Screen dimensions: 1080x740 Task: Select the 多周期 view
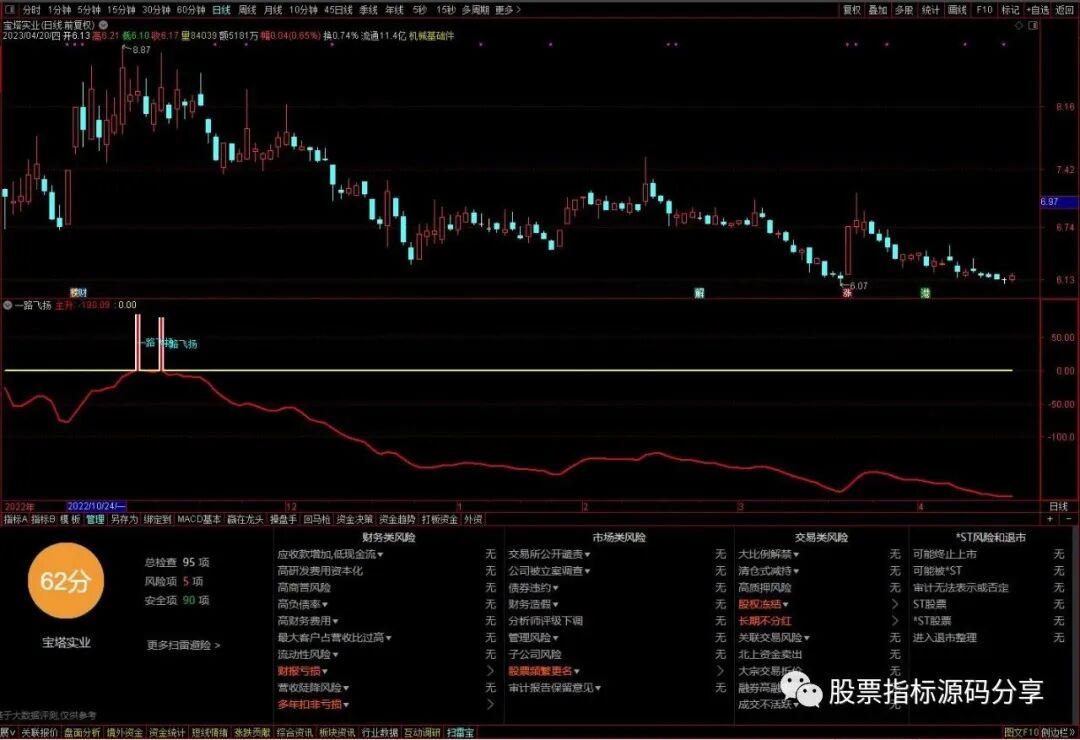(475, 10)
